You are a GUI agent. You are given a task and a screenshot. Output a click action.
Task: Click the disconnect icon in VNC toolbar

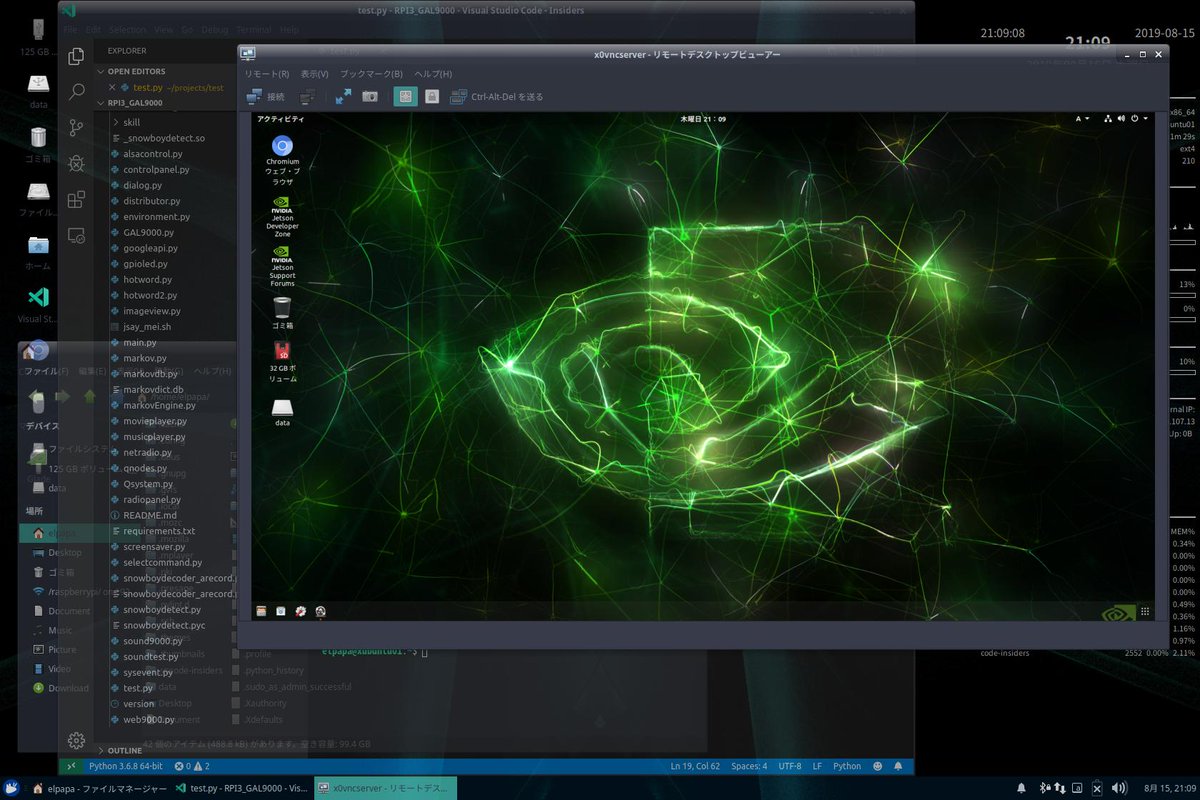click(308, 96)
